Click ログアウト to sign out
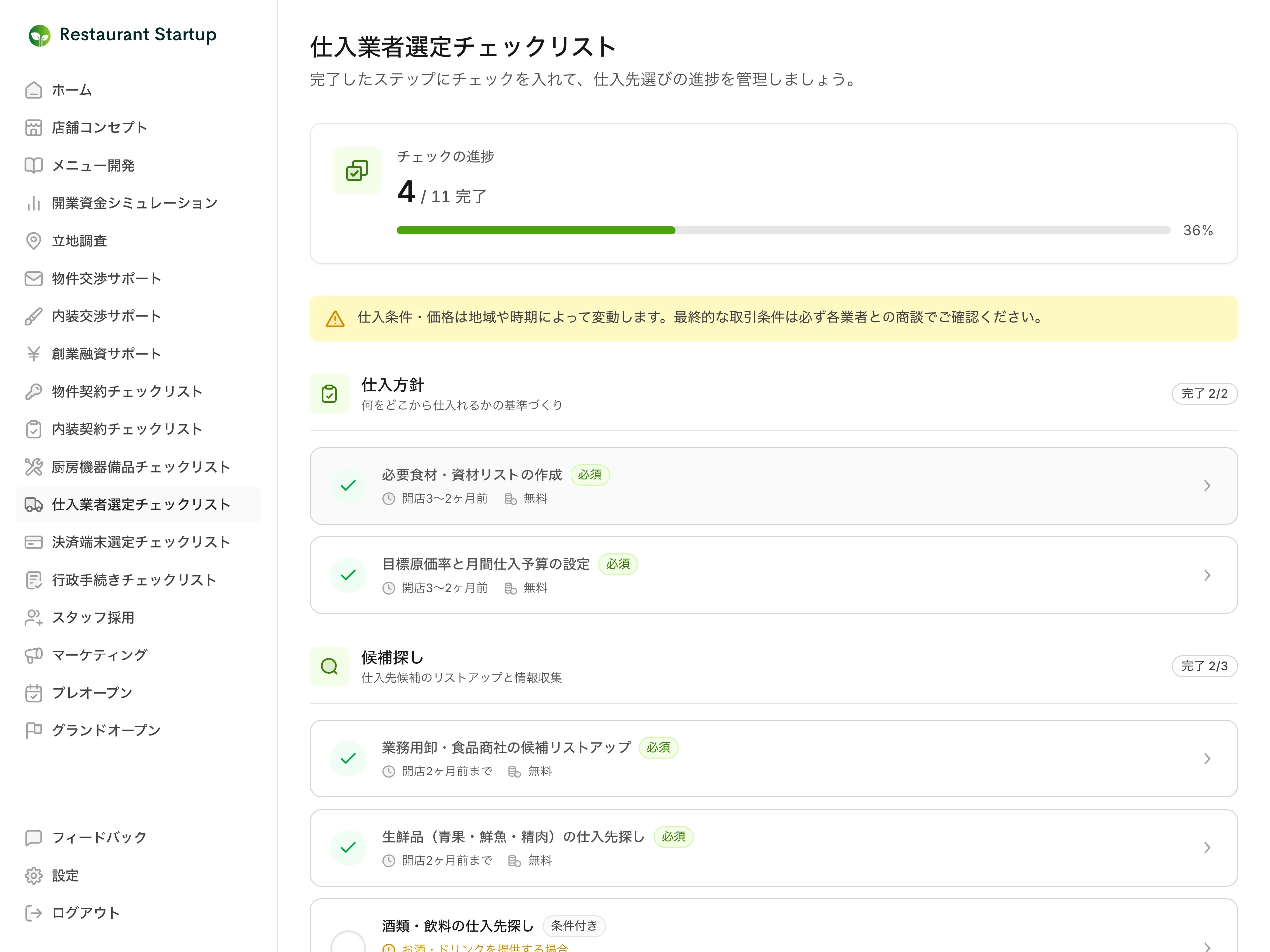Screen dimensions: 1270x952 (x=138, y=913)
